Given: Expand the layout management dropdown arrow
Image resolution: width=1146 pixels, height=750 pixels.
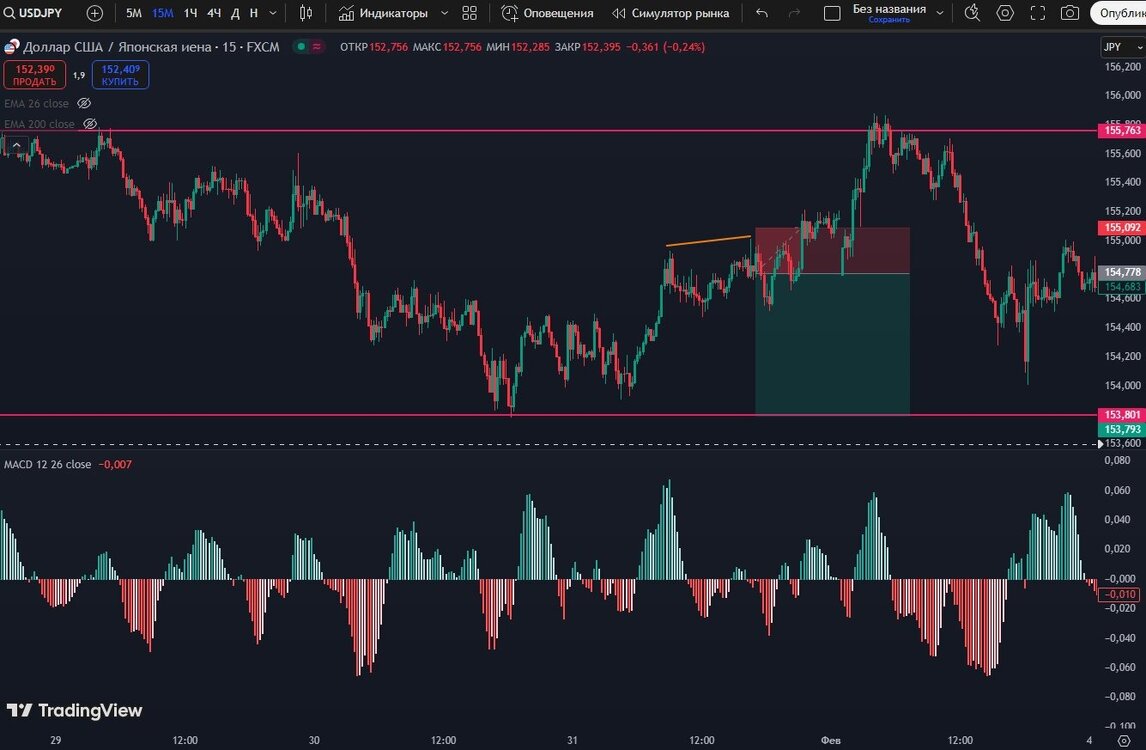Looking at the screenshot, I should click(x=940, y=13).
